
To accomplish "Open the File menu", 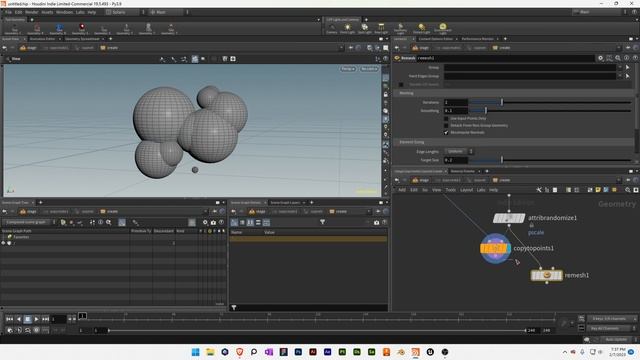I will 9,12.
